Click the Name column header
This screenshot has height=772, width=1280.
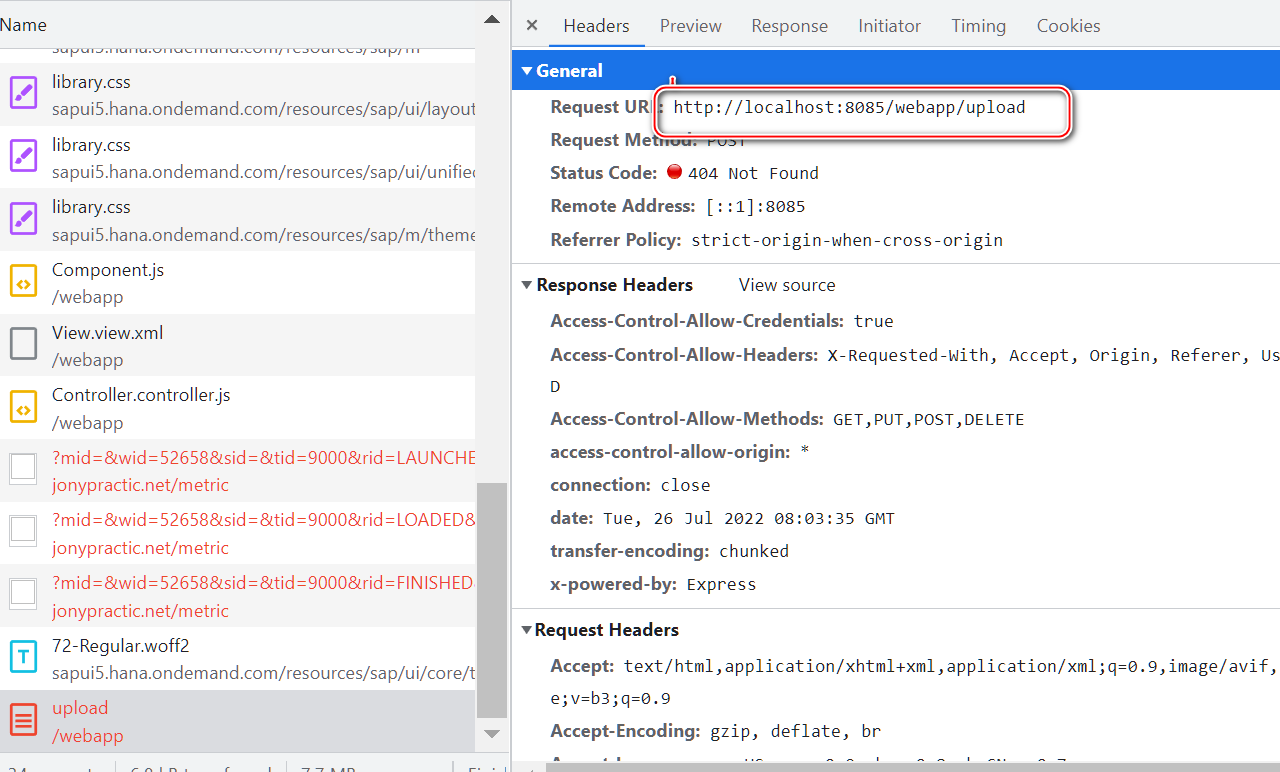coord(24,25)
